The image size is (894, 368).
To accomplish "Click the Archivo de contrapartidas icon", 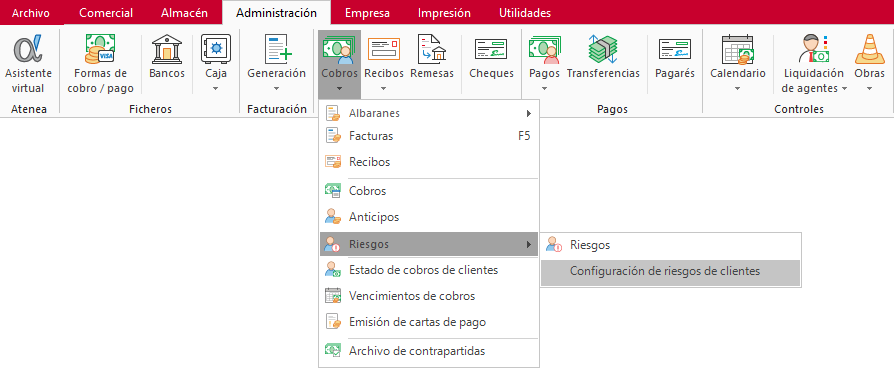I will (332, 351).
